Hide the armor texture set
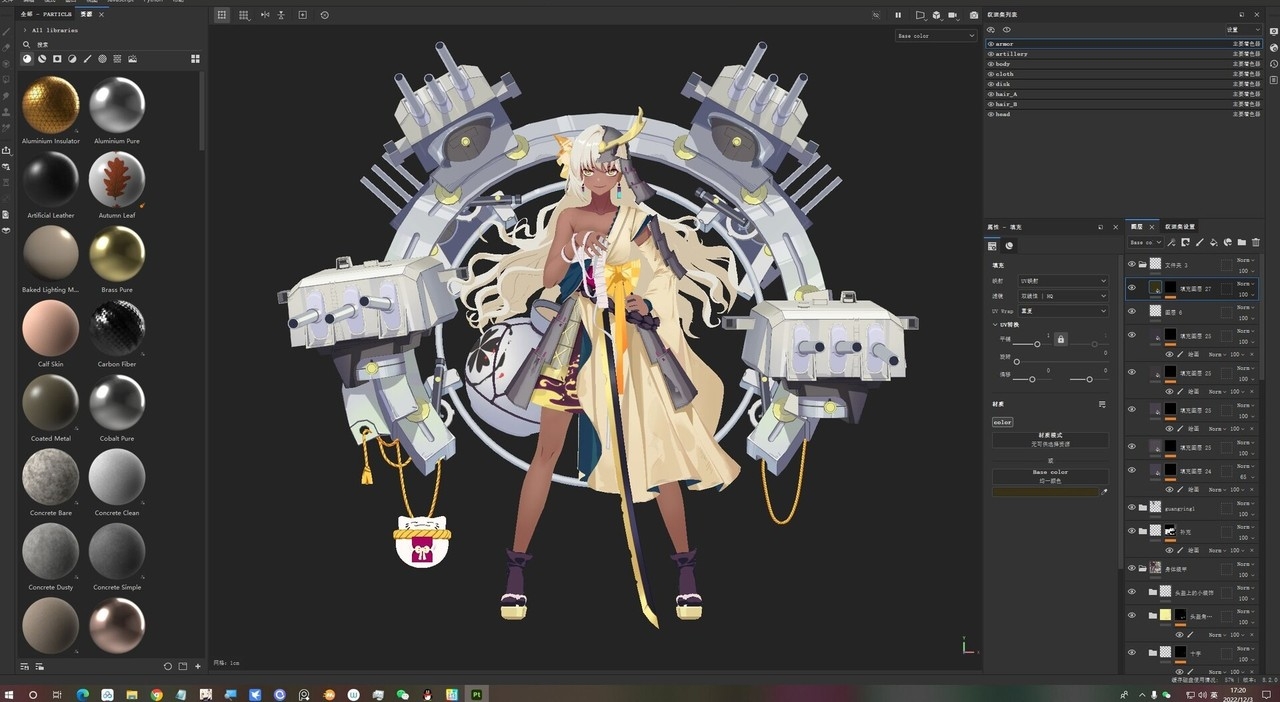Screen dimensions: 1280x702 click(x=991, y=44)
